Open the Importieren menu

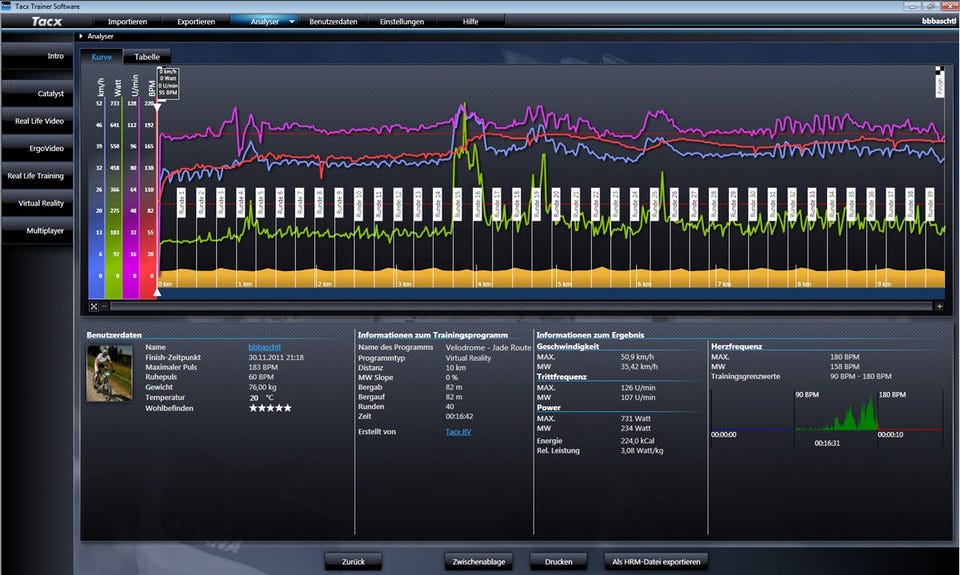pyautogui.click(x=127, y=21)
